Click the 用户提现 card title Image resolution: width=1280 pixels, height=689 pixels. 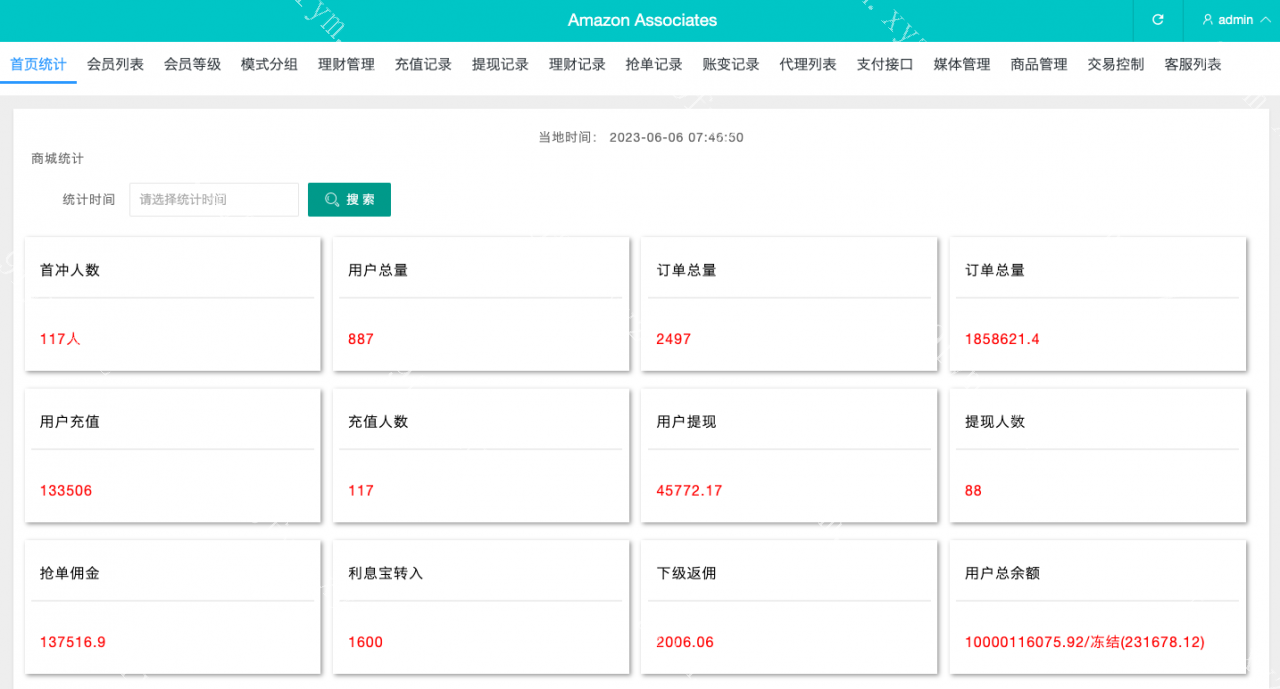pos(686,422)
